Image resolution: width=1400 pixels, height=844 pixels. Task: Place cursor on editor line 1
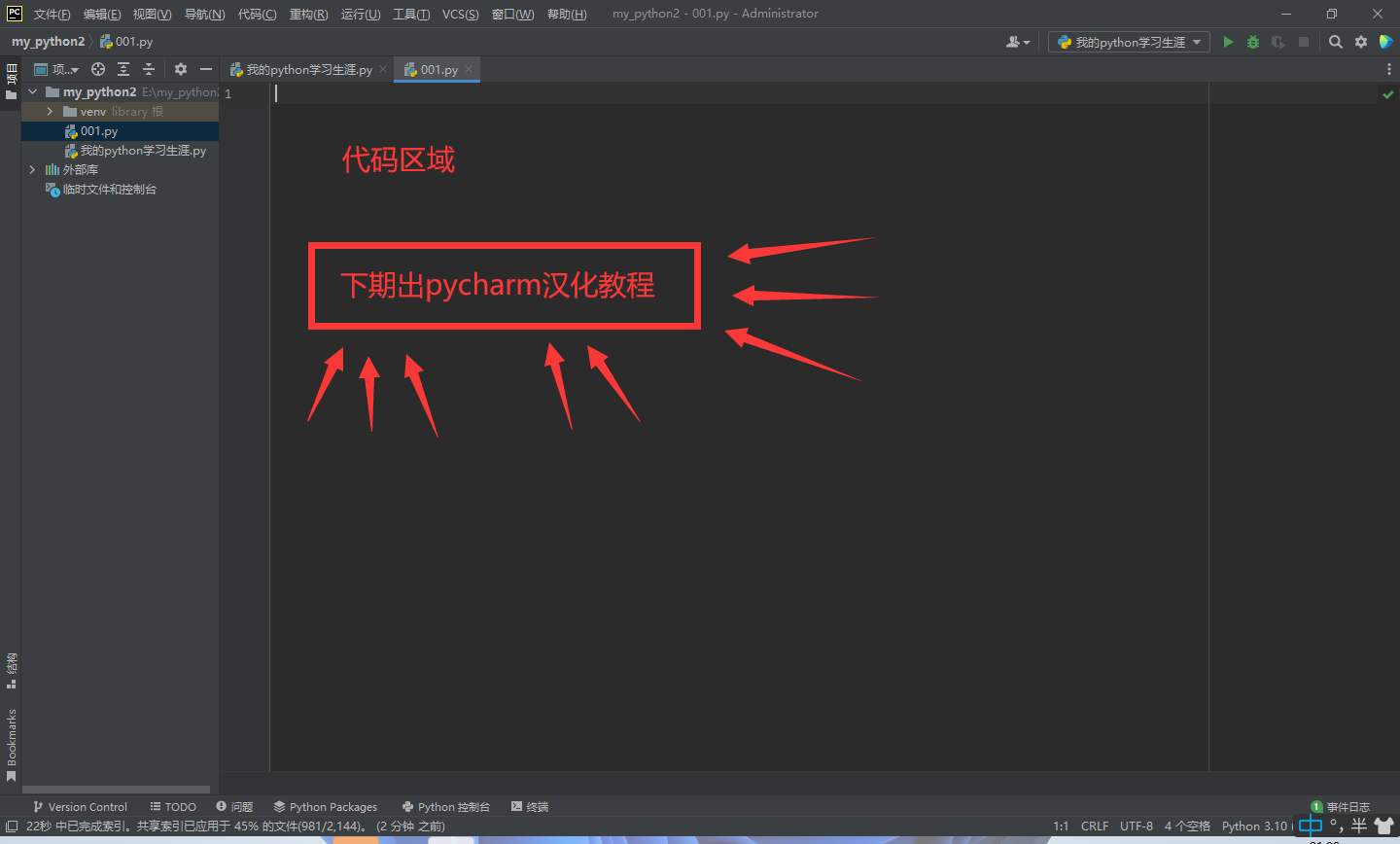click(x=739, y=93)
